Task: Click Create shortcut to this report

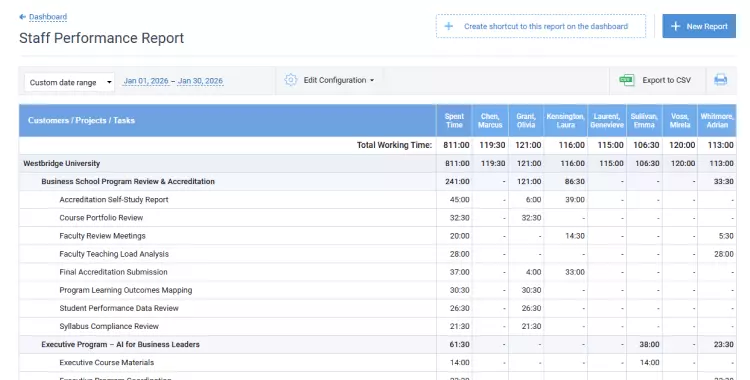Action: (541, 26)
